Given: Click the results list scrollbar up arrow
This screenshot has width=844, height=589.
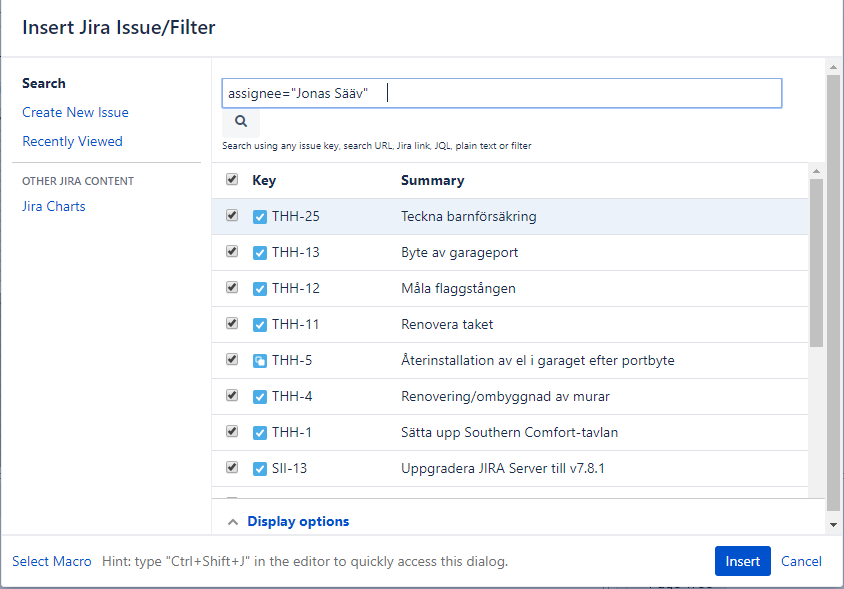Looking at the screenshot, I should click(816, 171).
